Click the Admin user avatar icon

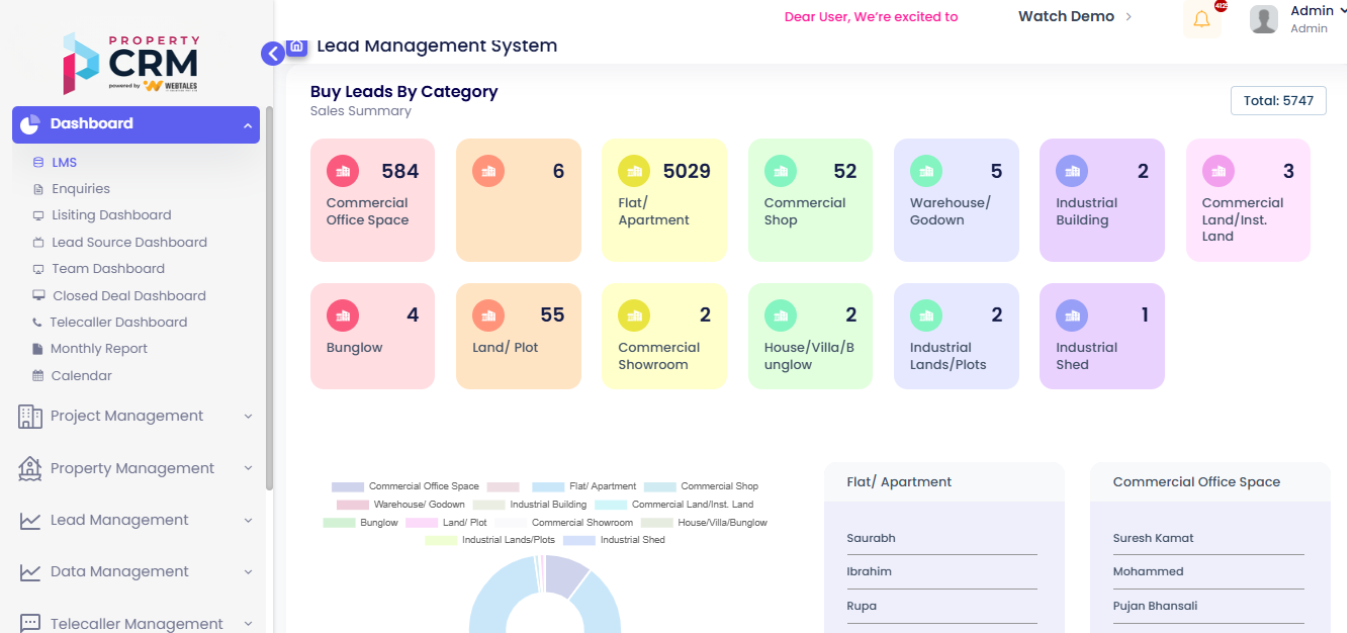coord(1264,20)
